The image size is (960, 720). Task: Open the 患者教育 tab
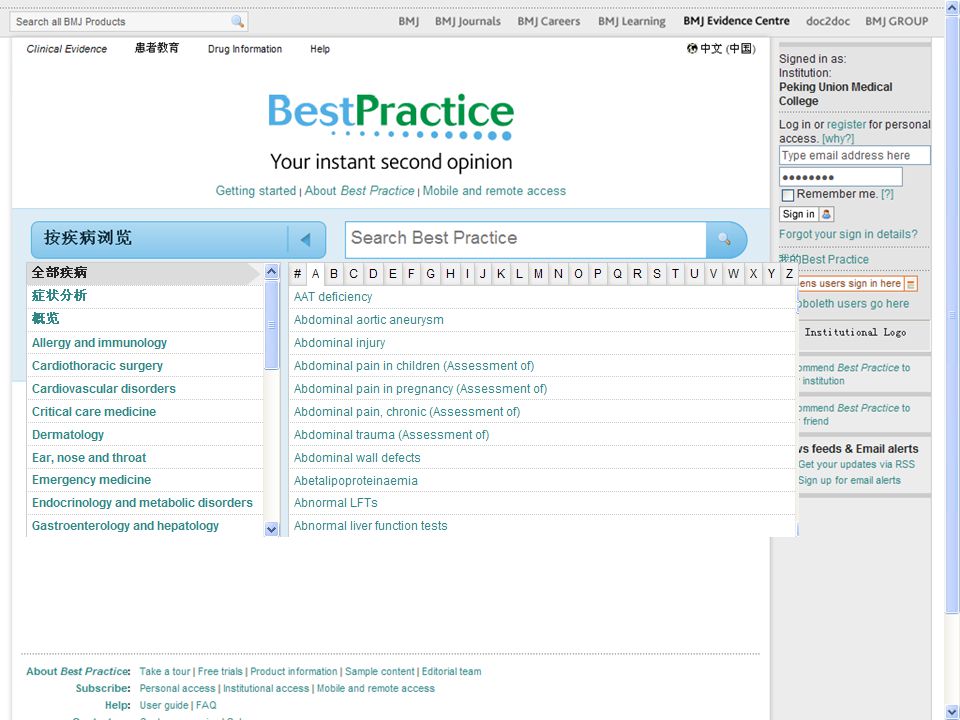[157, 48]
